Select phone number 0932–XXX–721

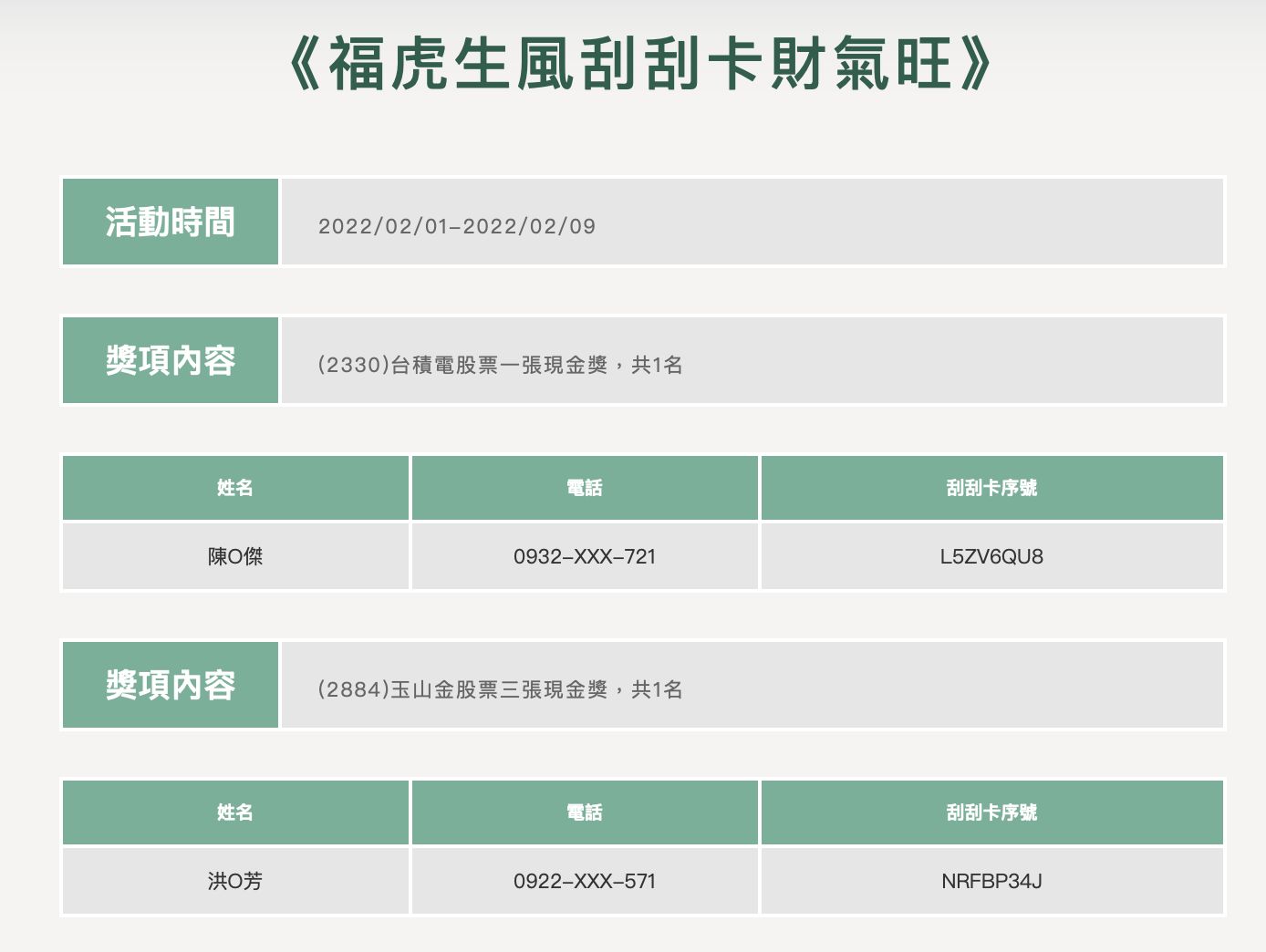585,556
